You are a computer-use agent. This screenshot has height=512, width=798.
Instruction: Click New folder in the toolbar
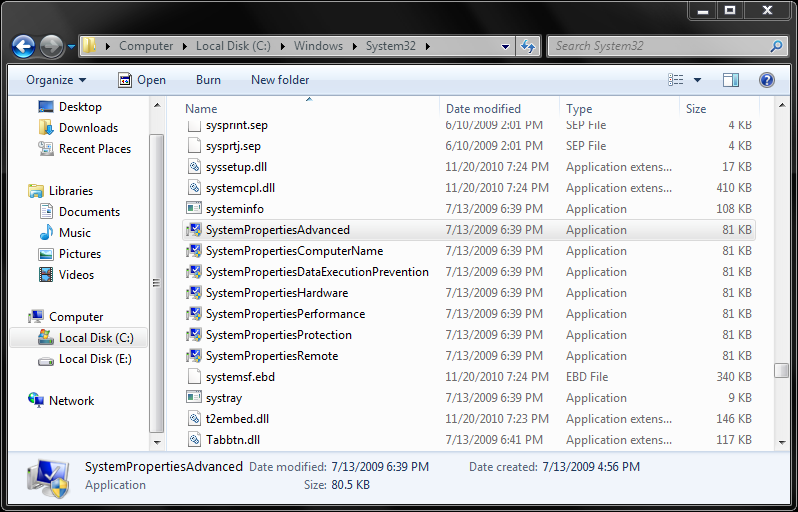(x=280, y=80)
